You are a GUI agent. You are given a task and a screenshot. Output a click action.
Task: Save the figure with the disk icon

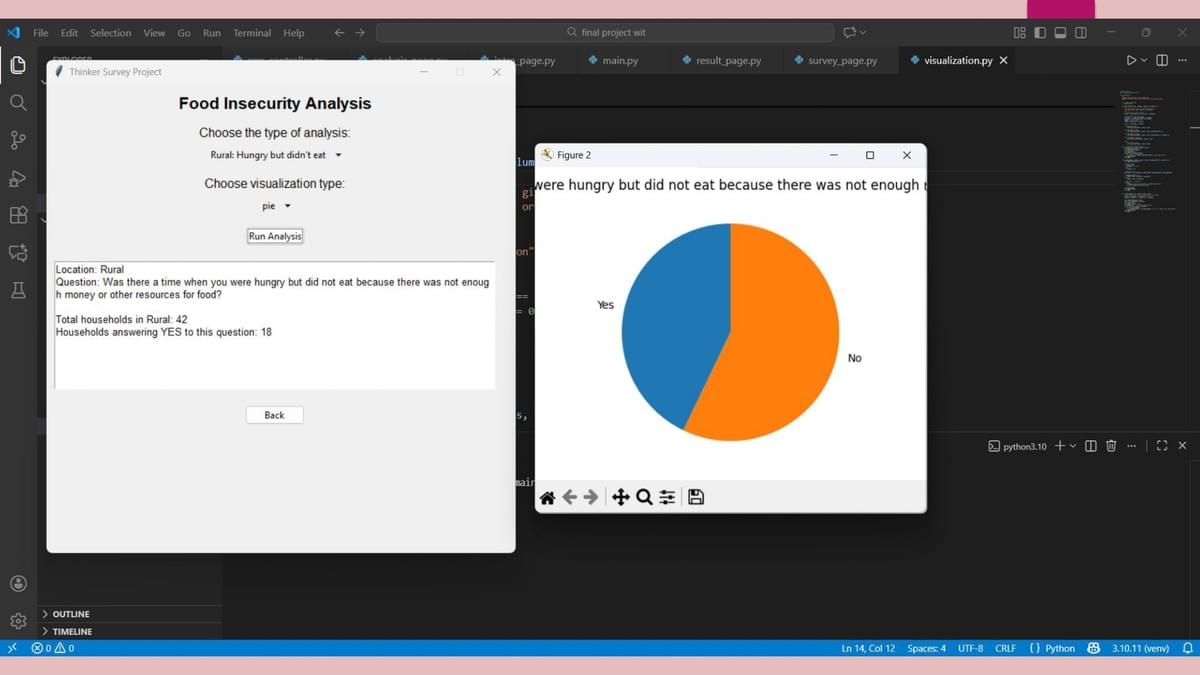coord(696,497)
